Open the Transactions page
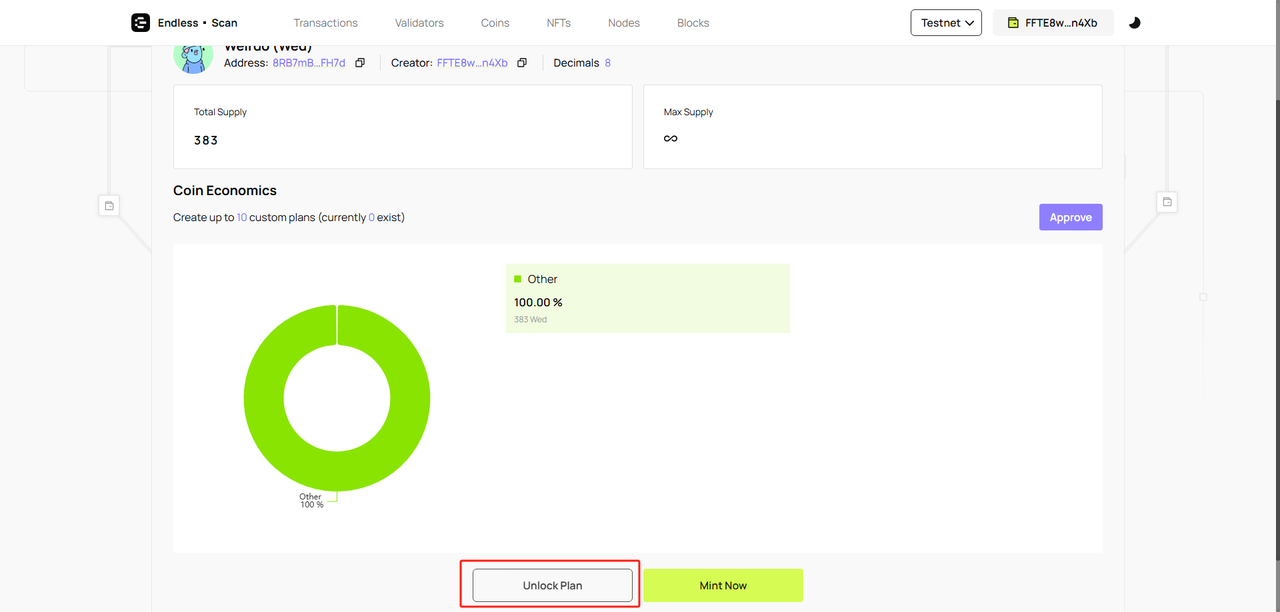The height and width of the screenshot is (612, 1280). (325, 23)
